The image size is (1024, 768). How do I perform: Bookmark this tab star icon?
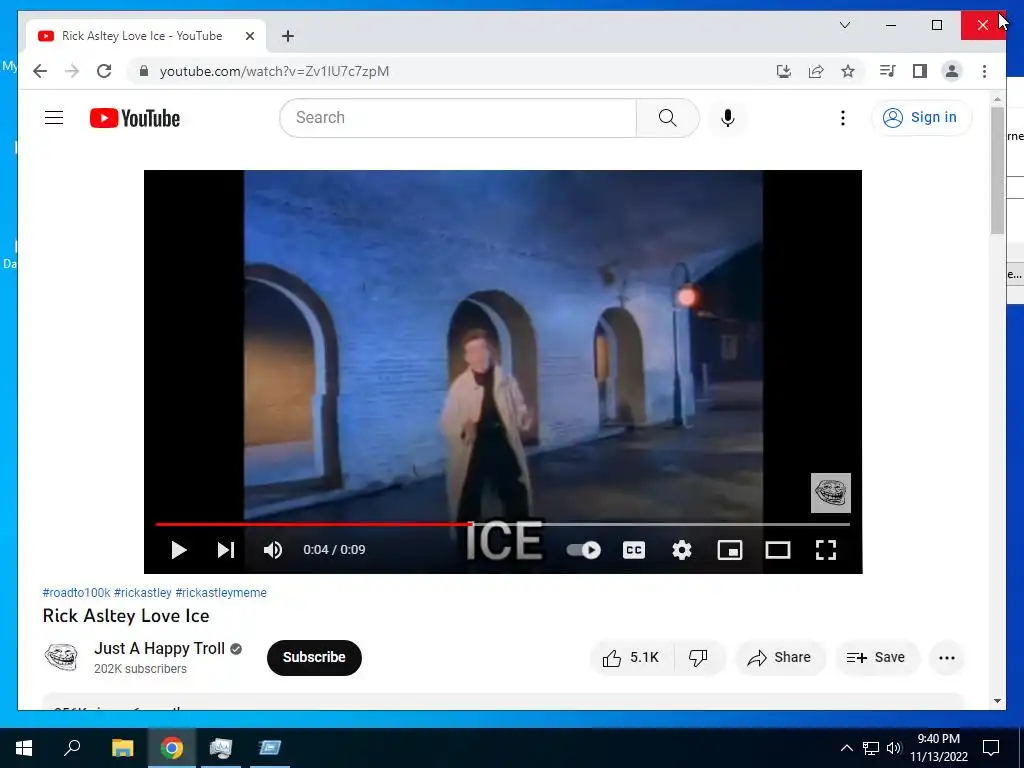(848, 71)
